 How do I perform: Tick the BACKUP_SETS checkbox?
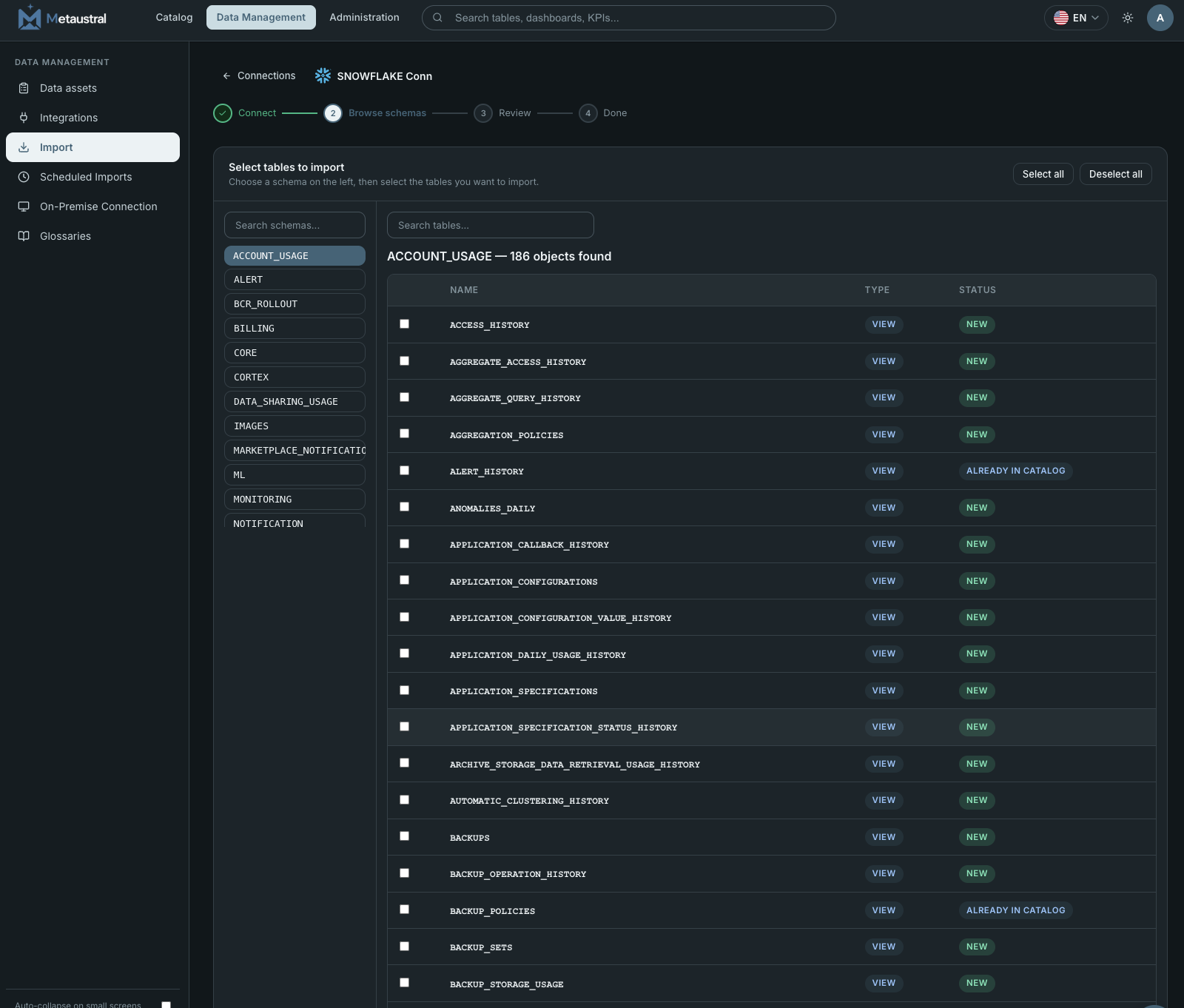pos(404,946)
